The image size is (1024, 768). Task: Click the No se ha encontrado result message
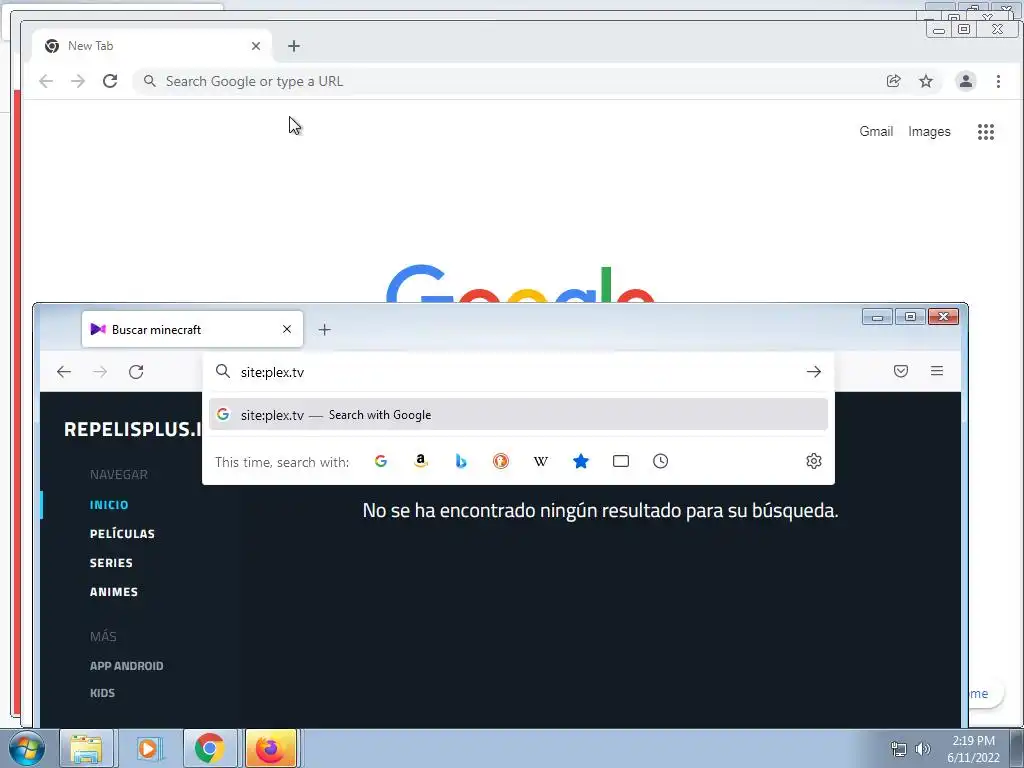(600, 510)
